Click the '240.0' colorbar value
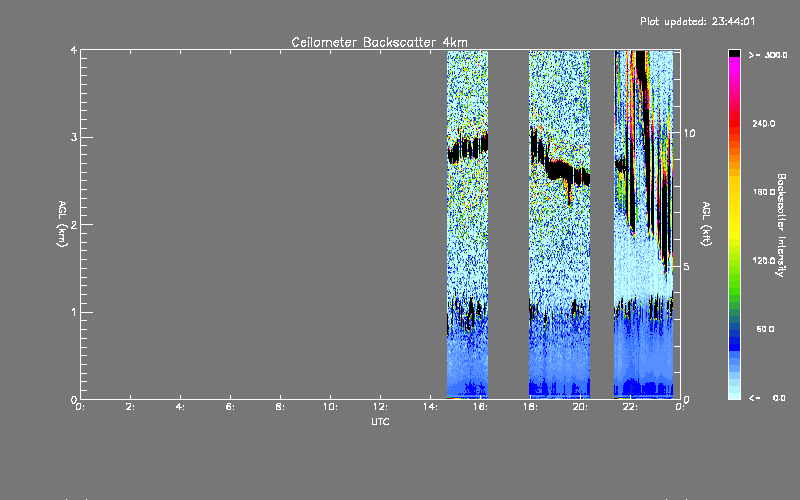 764,124
